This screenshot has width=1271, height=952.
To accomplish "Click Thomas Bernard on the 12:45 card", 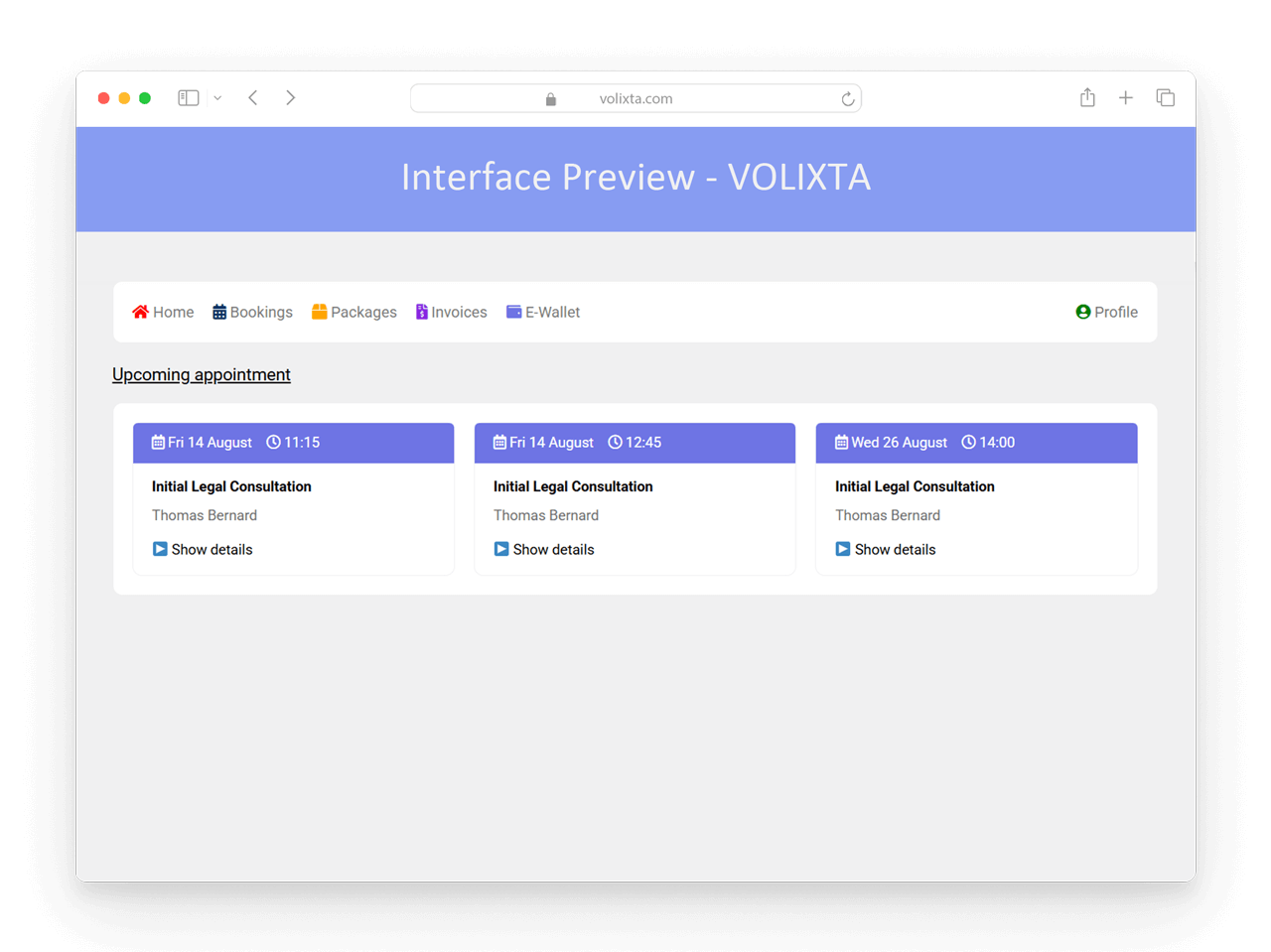I will tap(546, 515).
